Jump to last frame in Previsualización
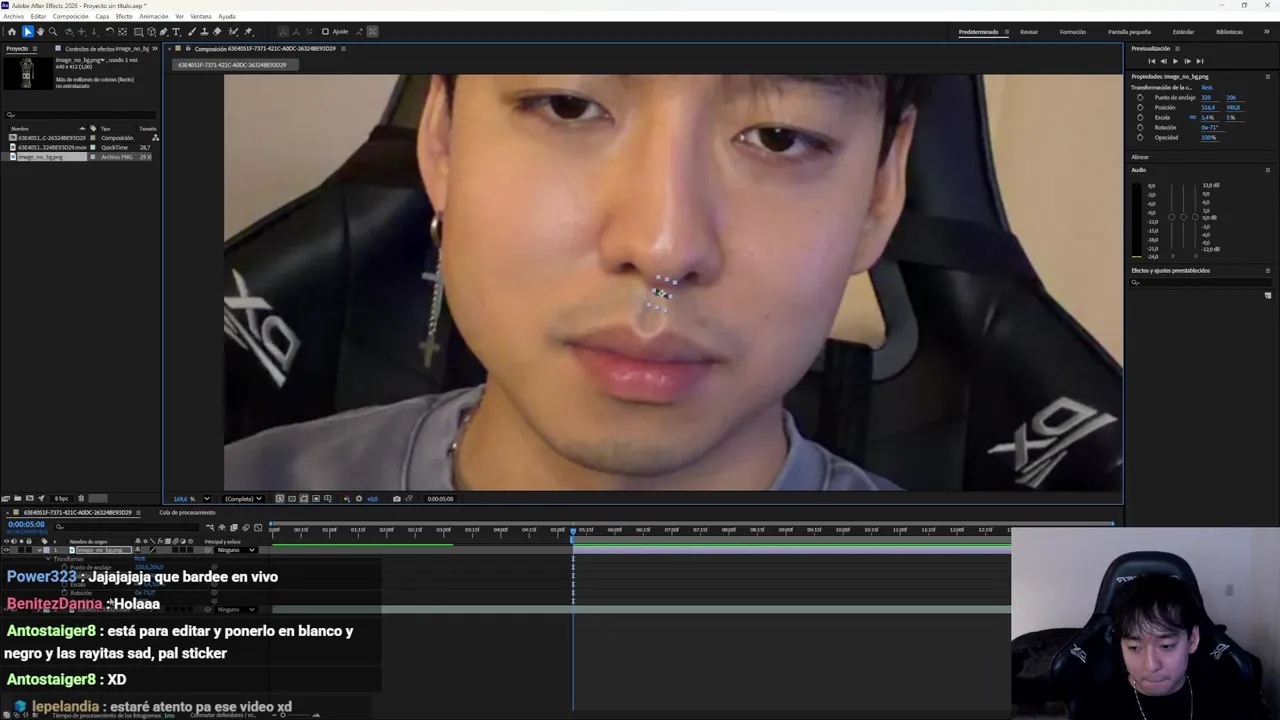1280x720 pixels. [x=1199, y=61]
